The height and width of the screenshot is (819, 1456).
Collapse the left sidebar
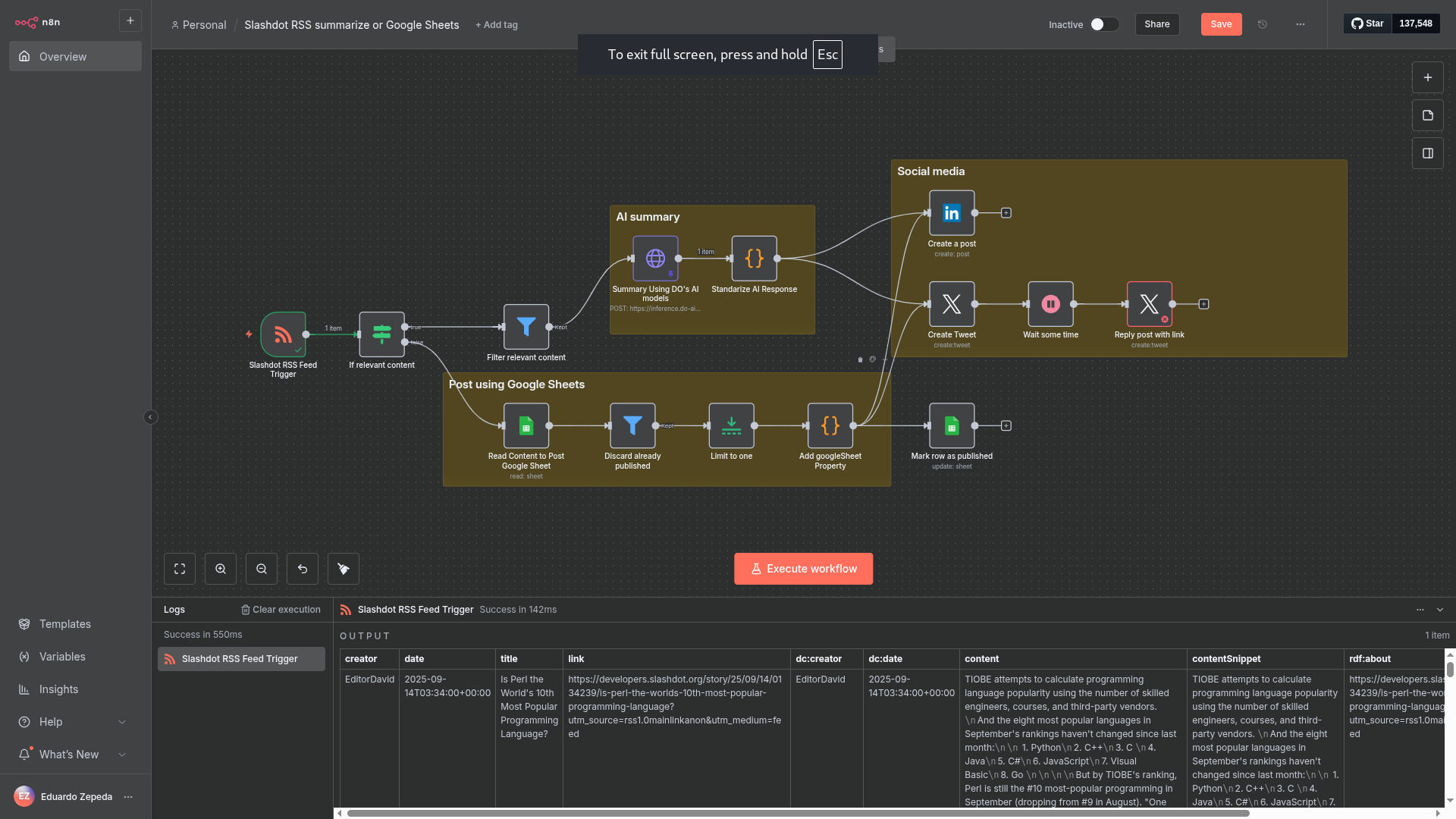tap(150, 417)
